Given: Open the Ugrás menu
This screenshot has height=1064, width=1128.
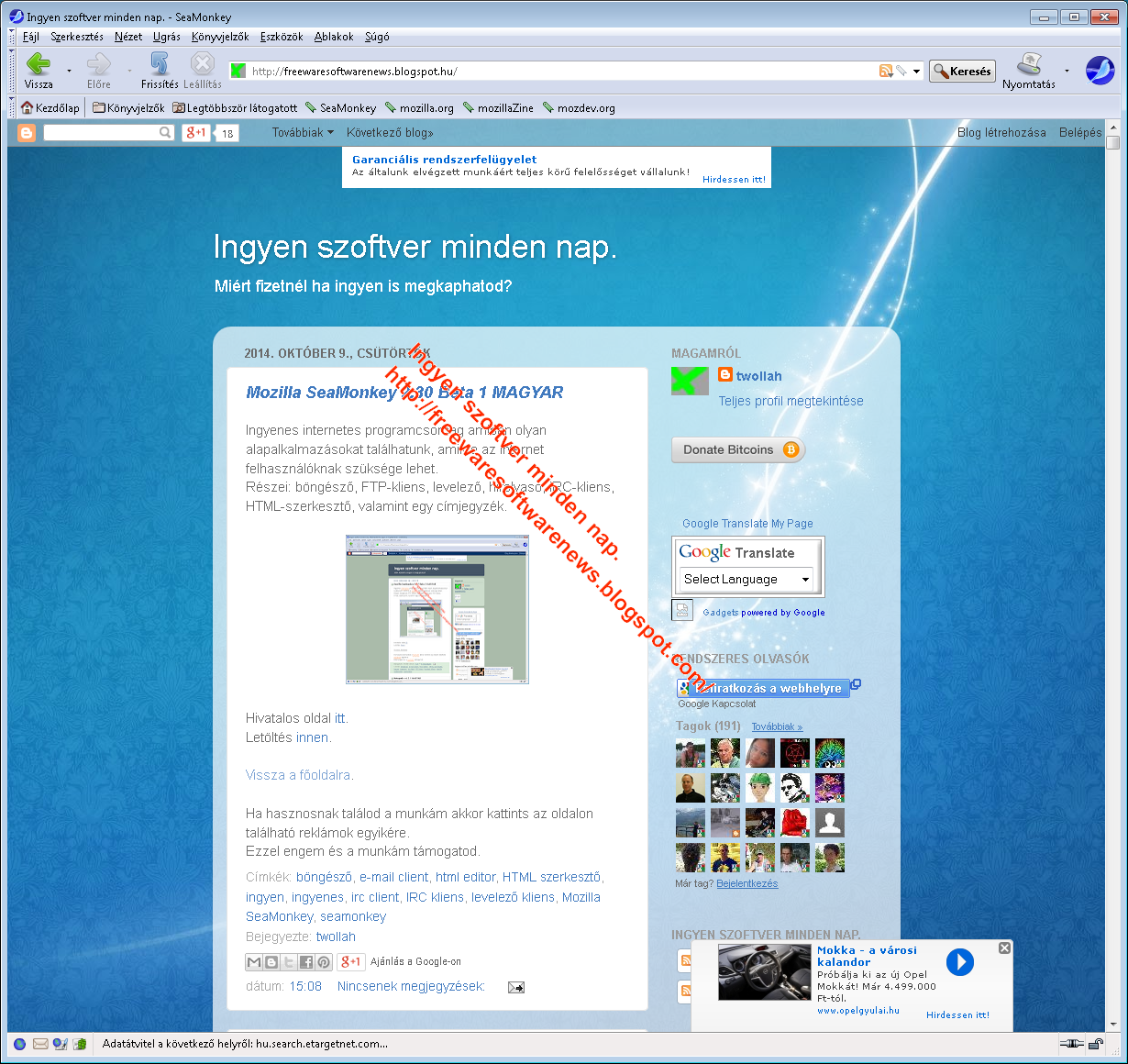Looking at the screenshot, I should (167, 37).
